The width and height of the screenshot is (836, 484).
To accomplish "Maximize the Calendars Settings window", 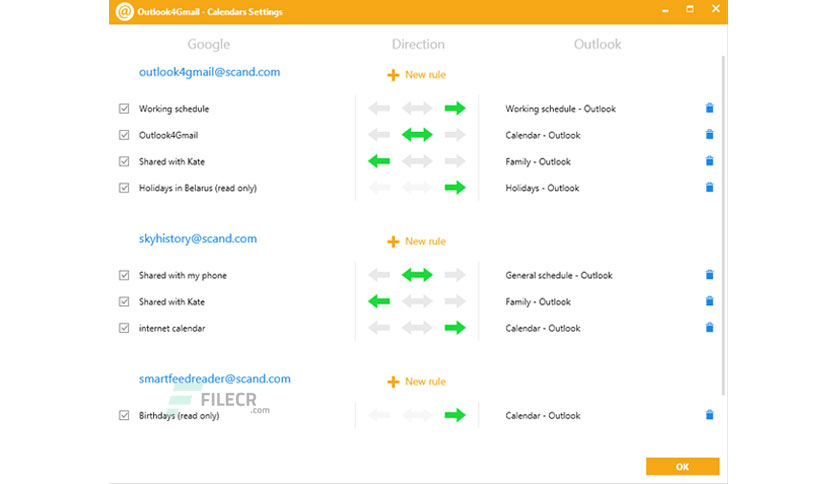I will 690,9.
